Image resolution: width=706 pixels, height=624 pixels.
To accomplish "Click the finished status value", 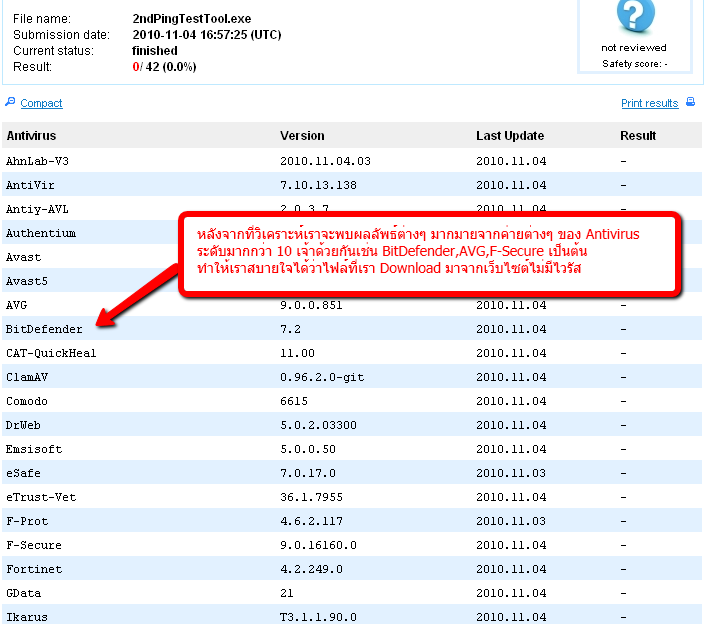I will click(x=155, y=51).
